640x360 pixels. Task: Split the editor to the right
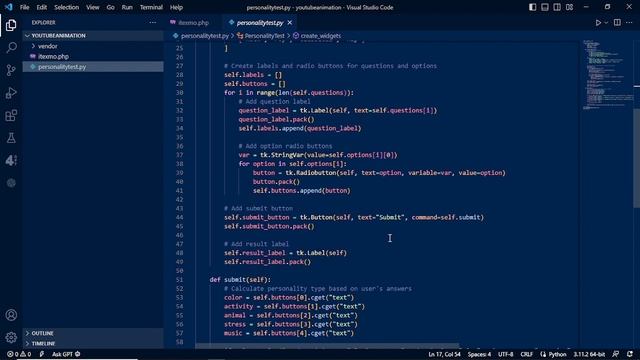coord(617,22)
